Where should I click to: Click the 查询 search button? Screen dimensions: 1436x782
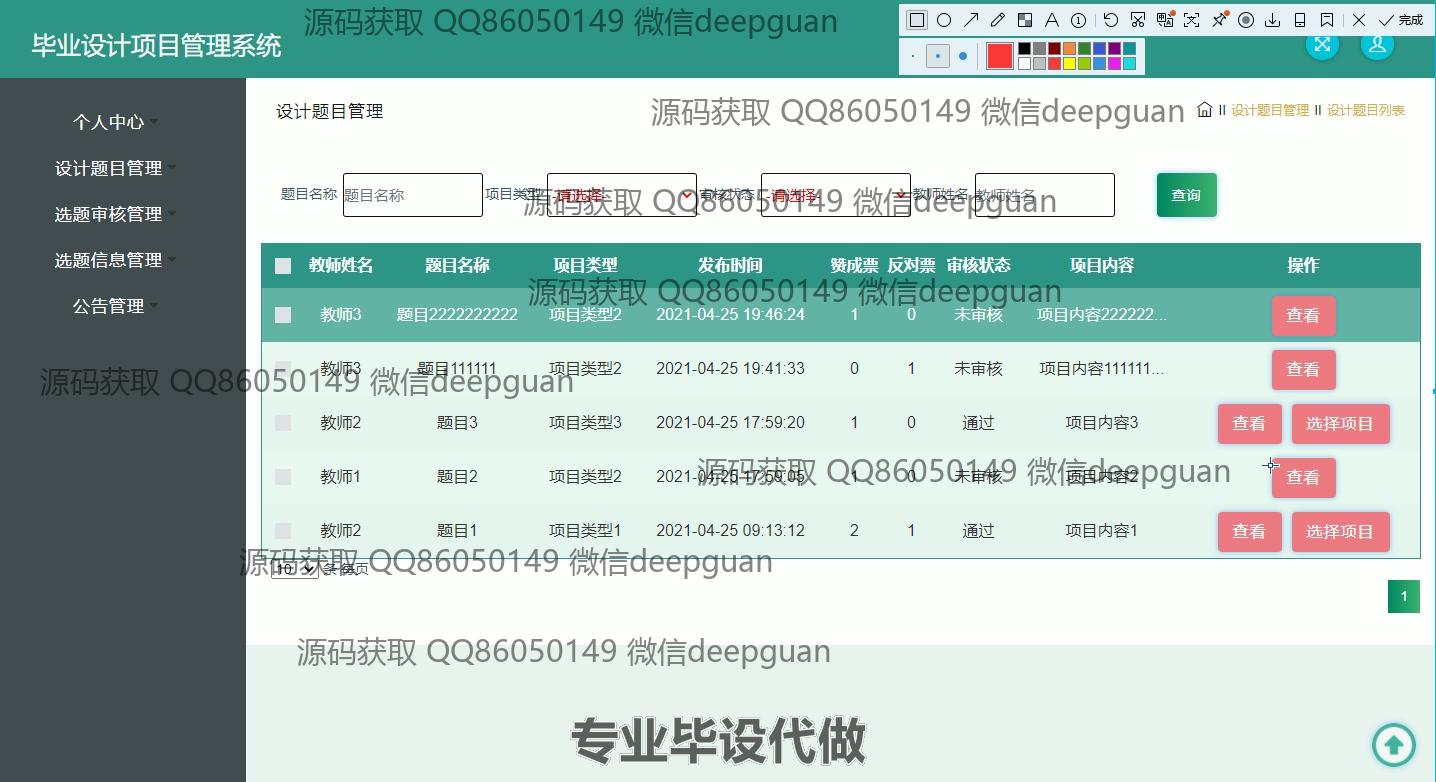[1186, 195]
